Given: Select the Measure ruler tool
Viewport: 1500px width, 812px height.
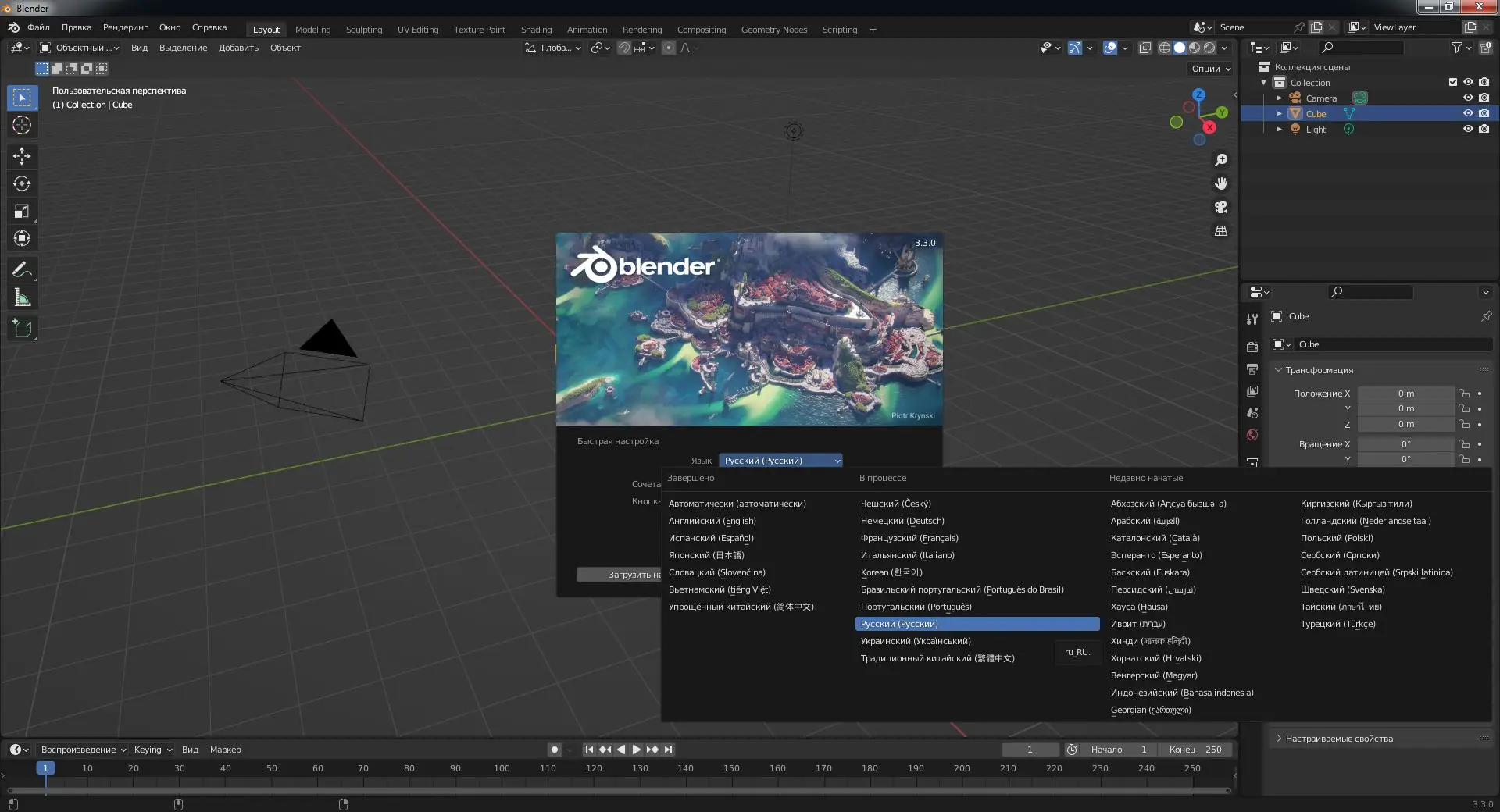Looking at the screenshot, I should [22, 297].
